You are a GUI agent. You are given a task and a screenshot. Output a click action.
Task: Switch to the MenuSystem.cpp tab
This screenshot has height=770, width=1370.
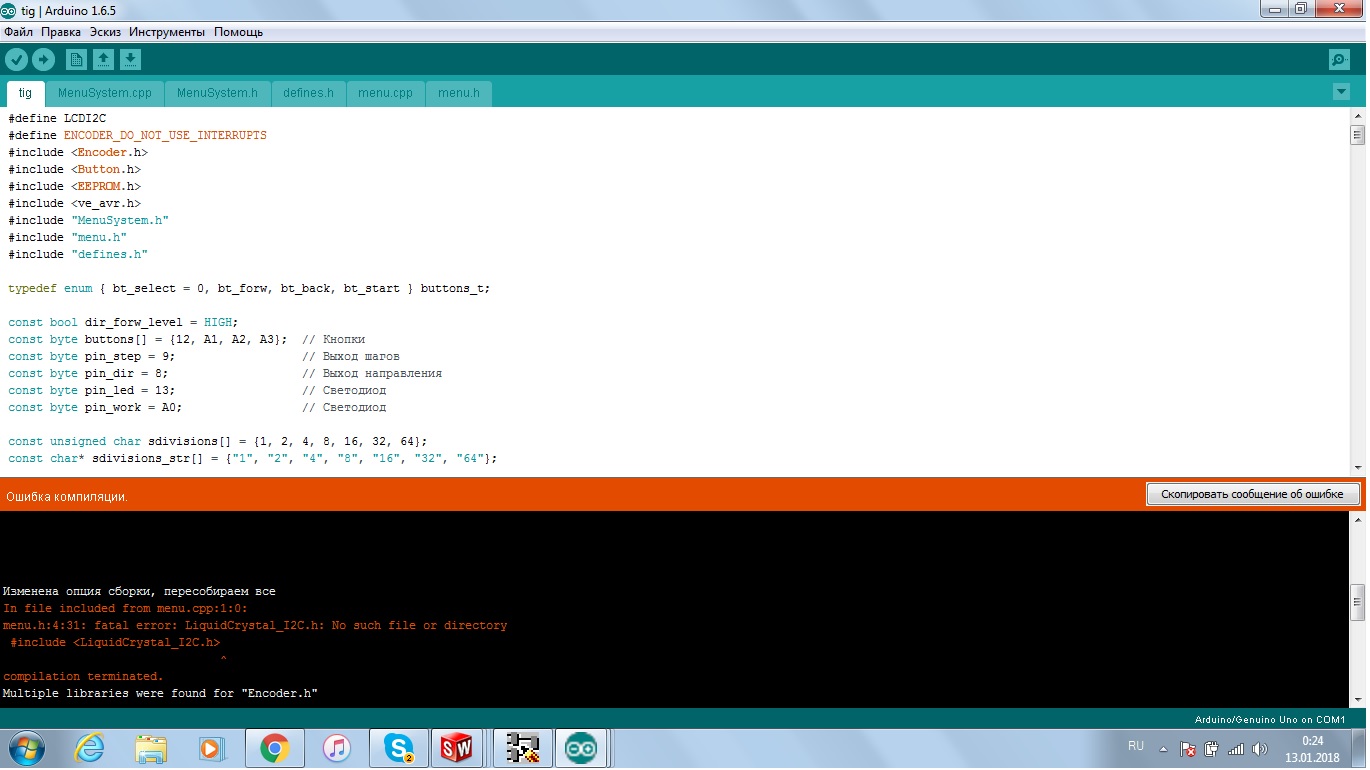click(x=105, y=93)
